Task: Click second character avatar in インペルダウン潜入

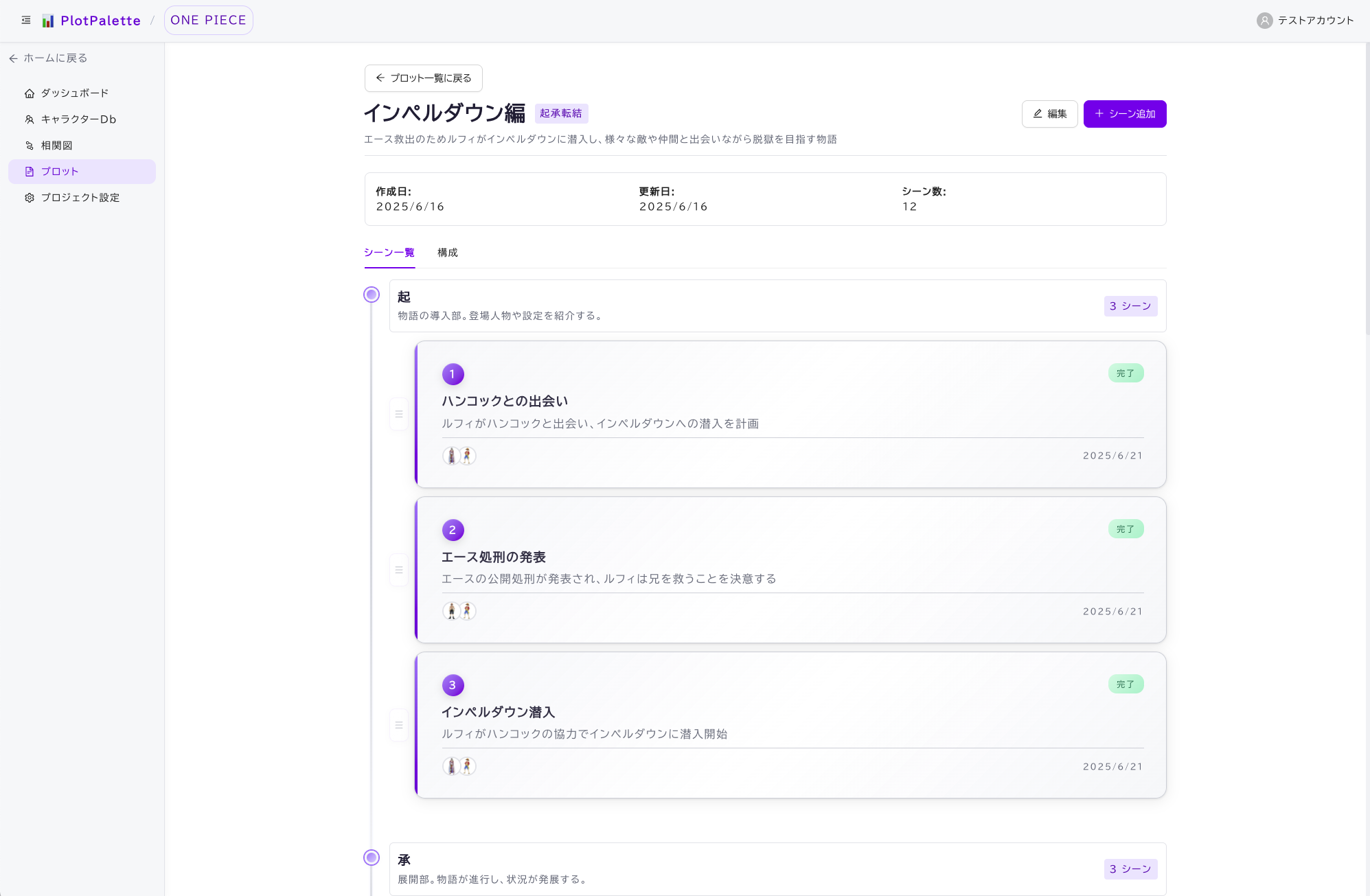Action: pos(468,766)
